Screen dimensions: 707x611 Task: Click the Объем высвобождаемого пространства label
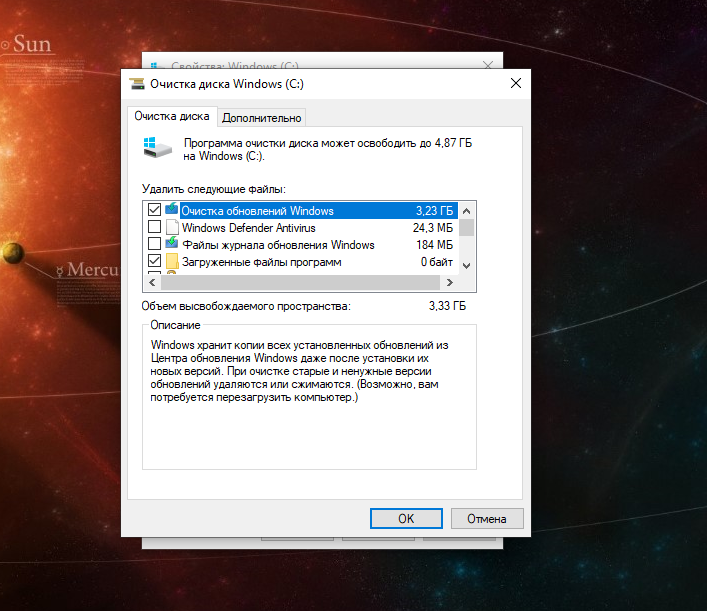246,306
